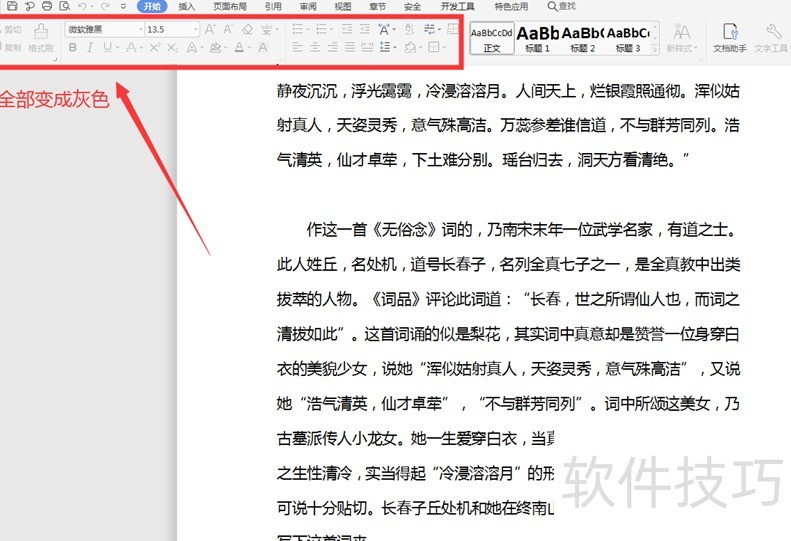This screenshot has height=541, width=791.
Task: Expand the styles gallery list
Action: (x=655, y=49)
